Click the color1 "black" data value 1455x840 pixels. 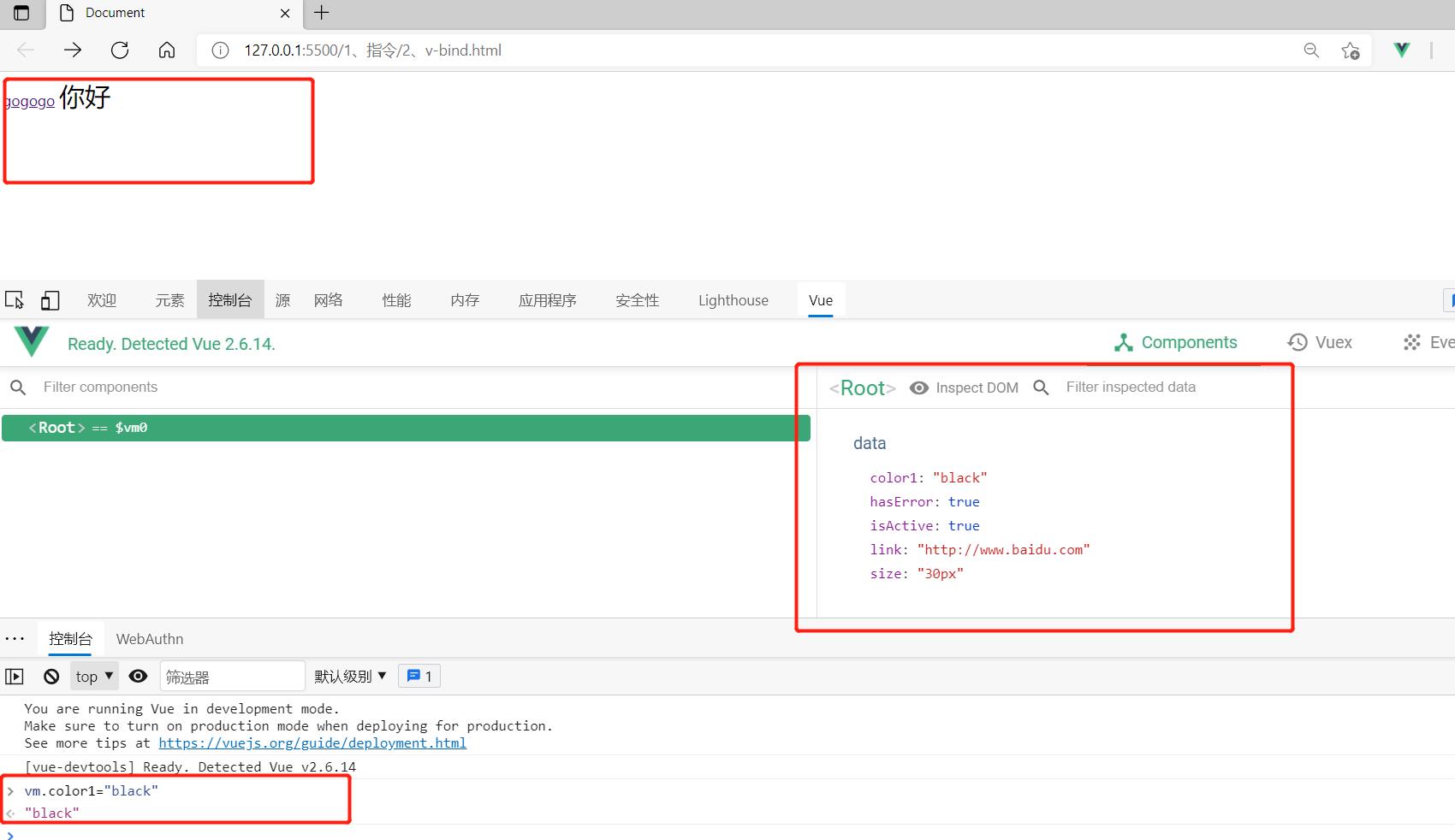click(960, 478)
